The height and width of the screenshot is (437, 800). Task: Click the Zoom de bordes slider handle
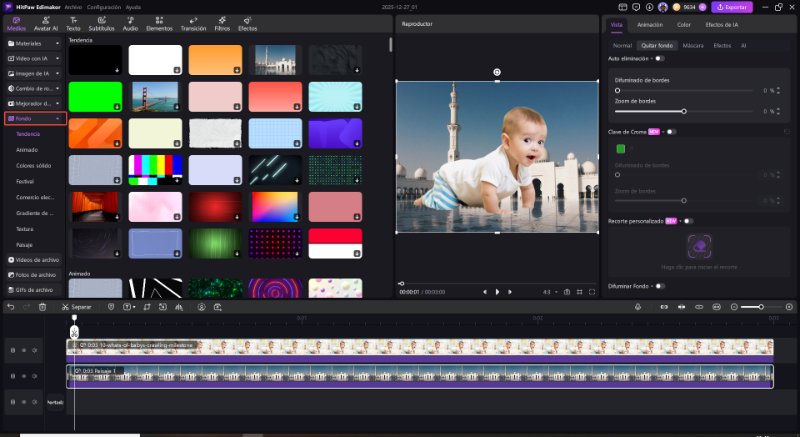[684, 111]
